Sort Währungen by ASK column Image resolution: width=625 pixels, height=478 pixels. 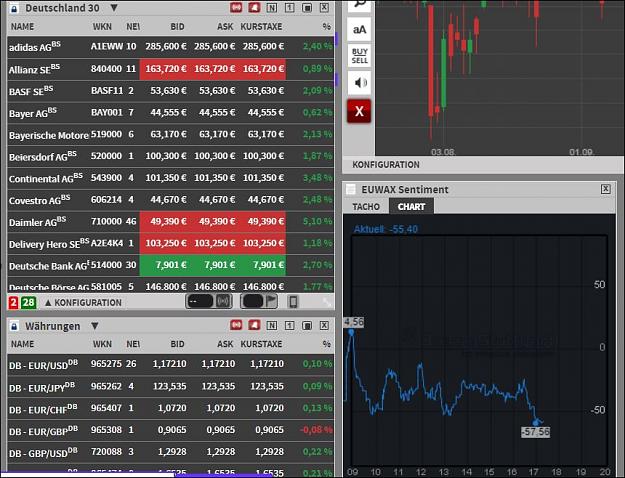225,344
